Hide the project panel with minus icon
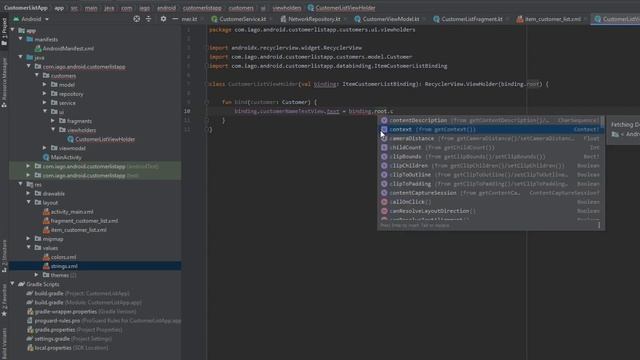Image resolution: width=640 pixels, height=360 pixels. (175, 19)
